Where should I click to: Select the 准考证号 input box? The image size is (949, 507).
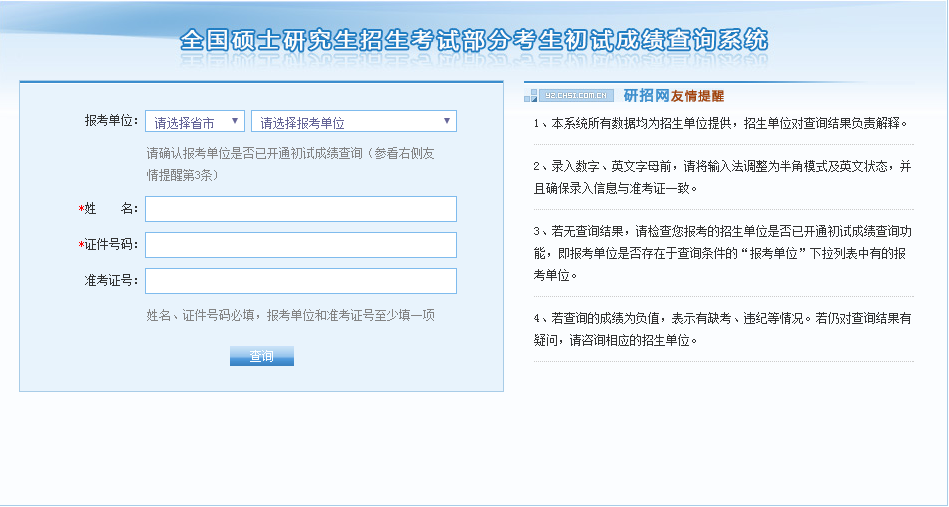(300, 281)
